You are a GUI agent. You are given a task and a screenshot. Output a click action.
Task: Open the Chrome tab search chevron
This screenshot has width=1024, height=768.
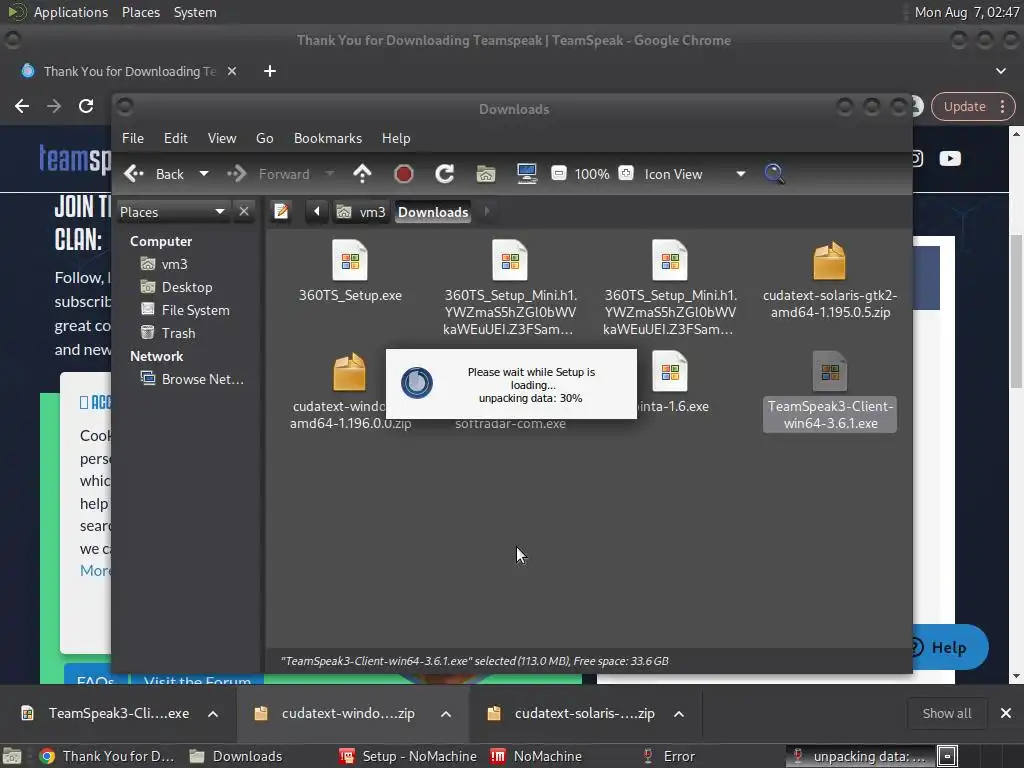coord(1000,71)
